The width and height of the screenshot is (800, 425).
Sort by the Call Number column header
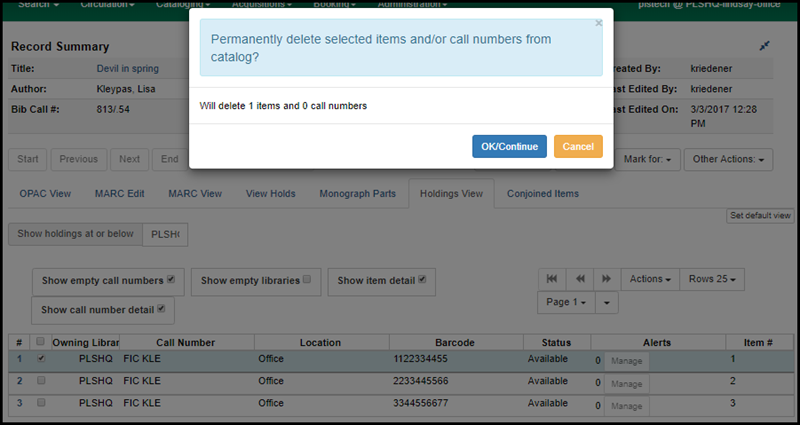186,343
